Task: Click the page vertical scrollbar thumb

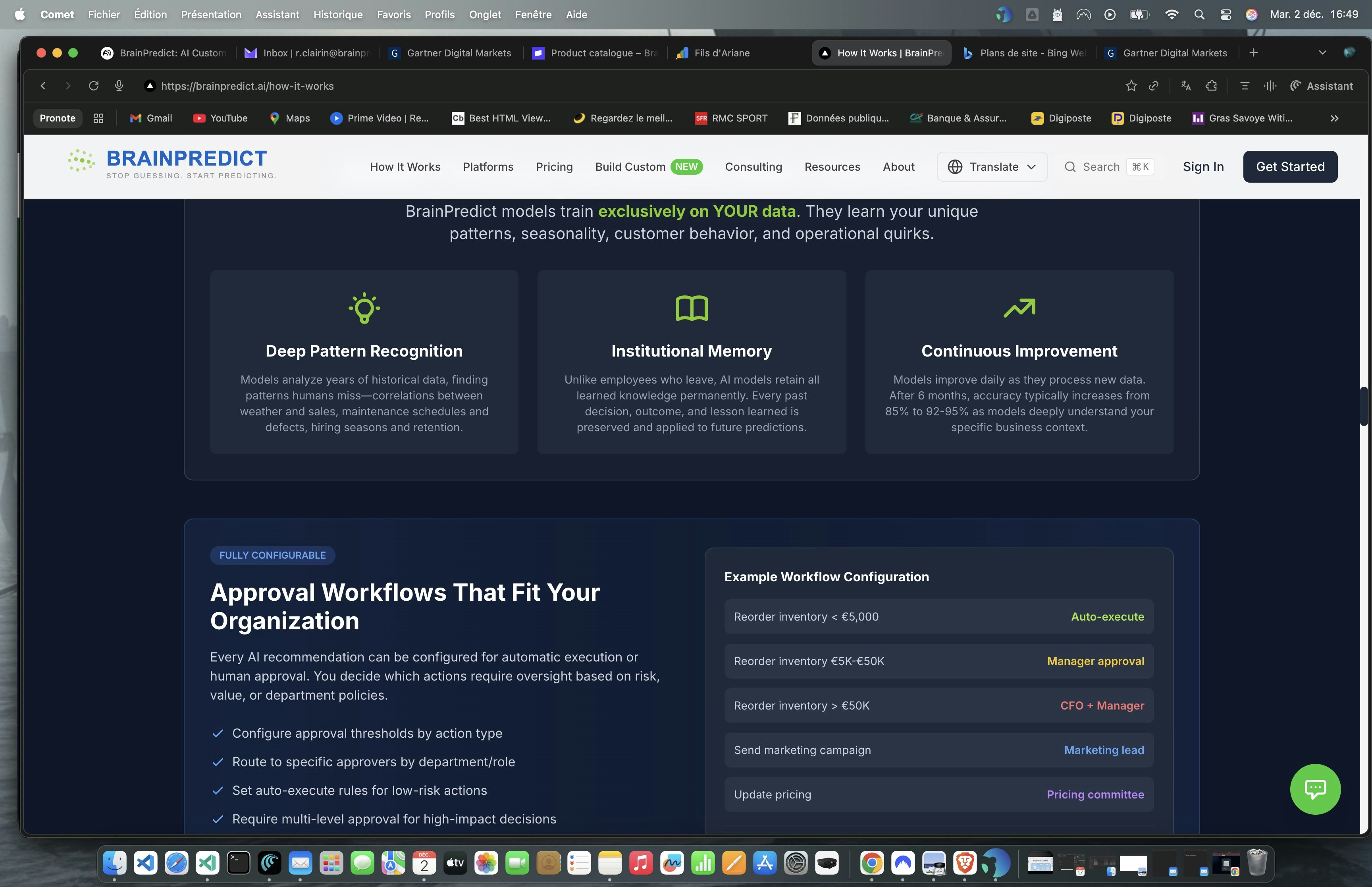Action: click(1363, 406)
